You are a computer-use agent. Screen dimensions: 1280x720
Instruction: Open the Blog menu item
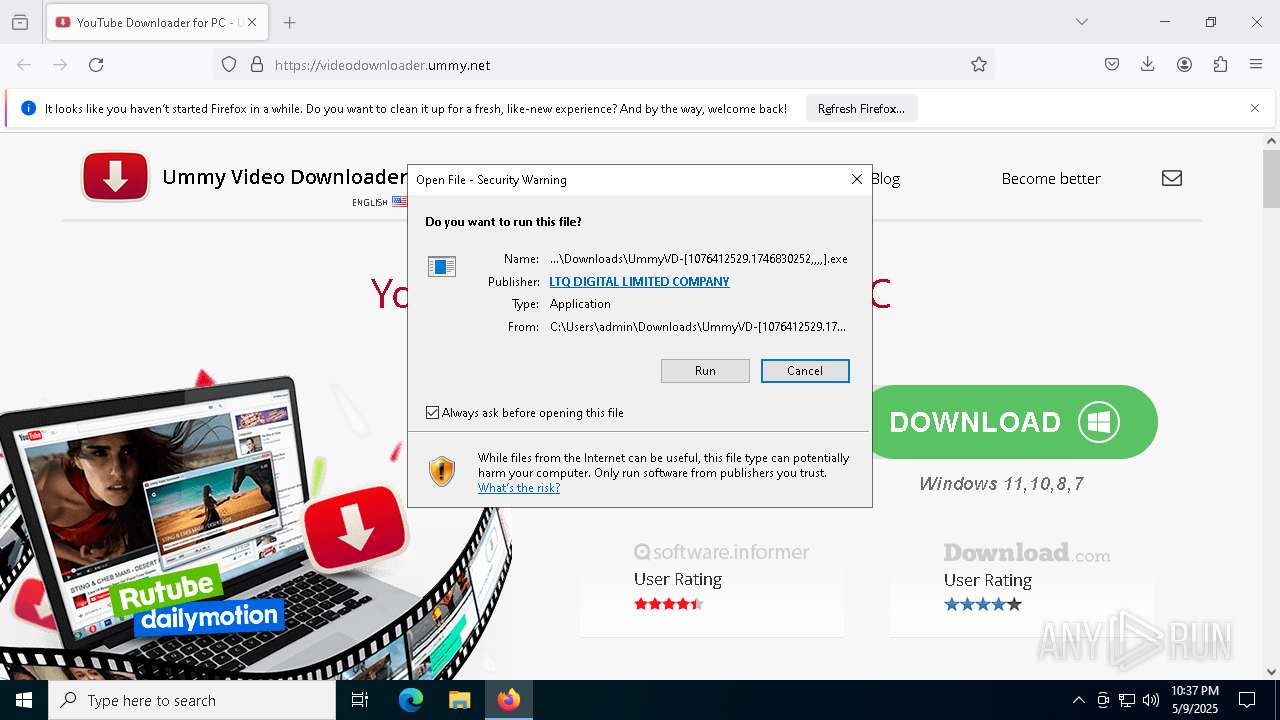tap(885, 179)
